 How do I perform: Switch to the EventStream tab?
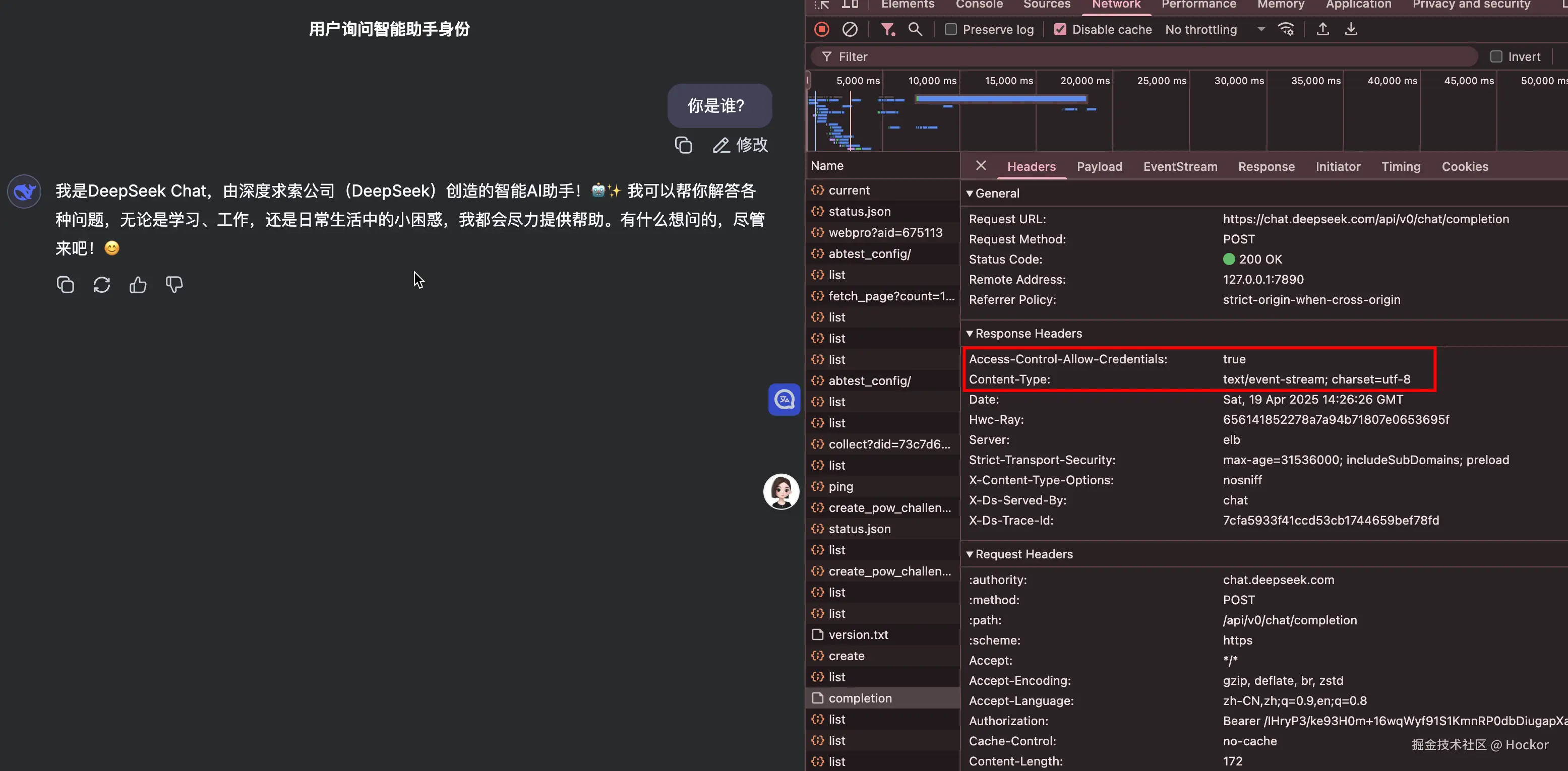[x=1180, y=167]
